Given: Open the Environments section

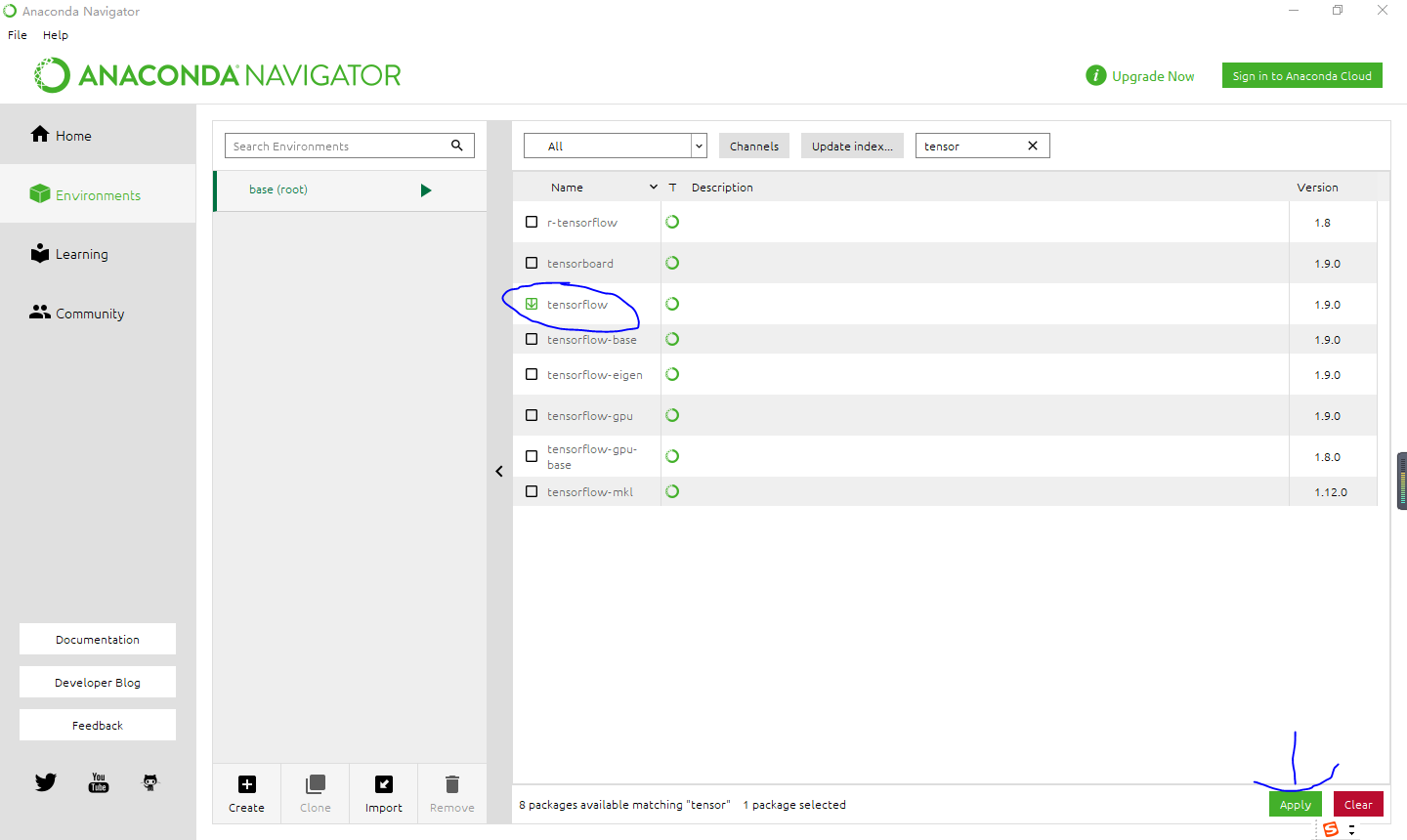Looking at the screenshot, I should (x=98, y=194).
